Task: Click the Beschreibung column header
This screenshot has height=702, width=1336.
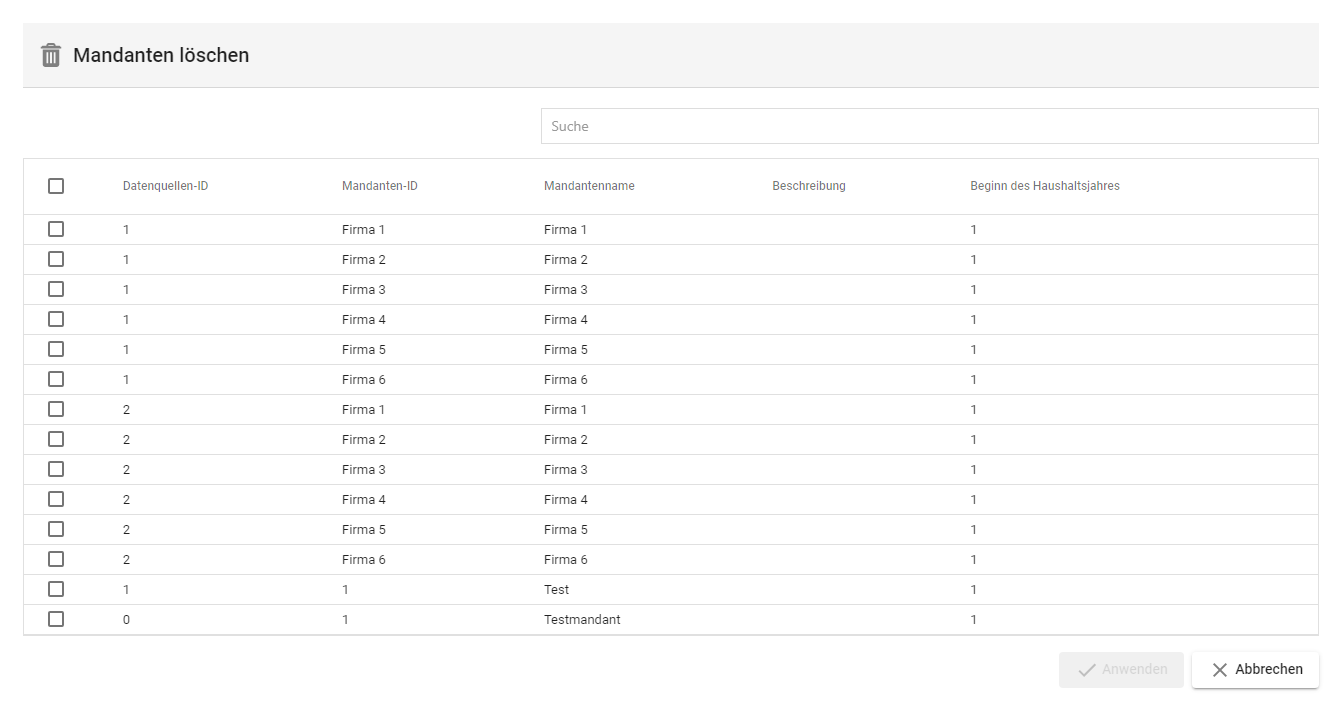Action: click(808, 186)
